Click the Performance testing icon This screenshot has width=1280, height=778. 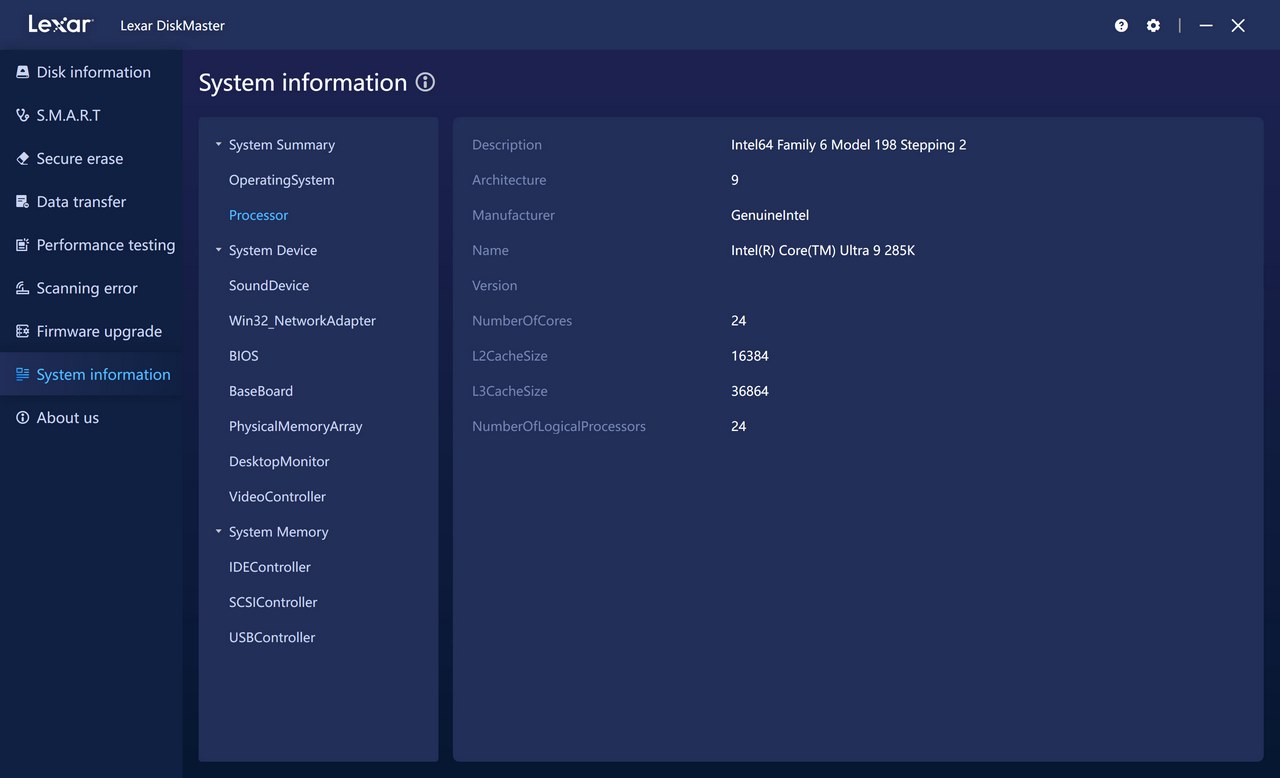[22, 245]
